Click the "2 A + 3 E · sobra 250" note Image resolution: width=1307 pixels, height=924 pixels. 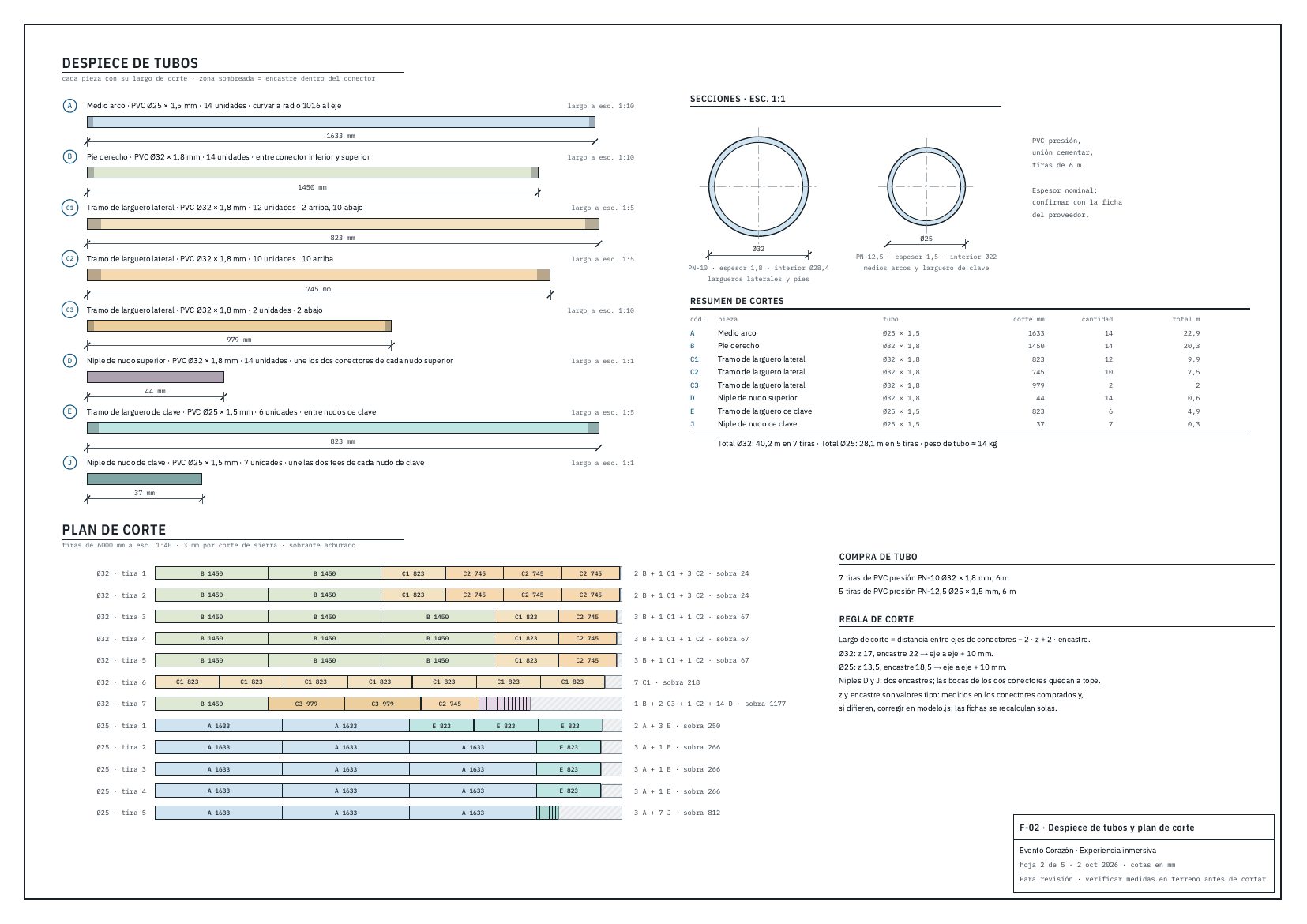point(677,726)
